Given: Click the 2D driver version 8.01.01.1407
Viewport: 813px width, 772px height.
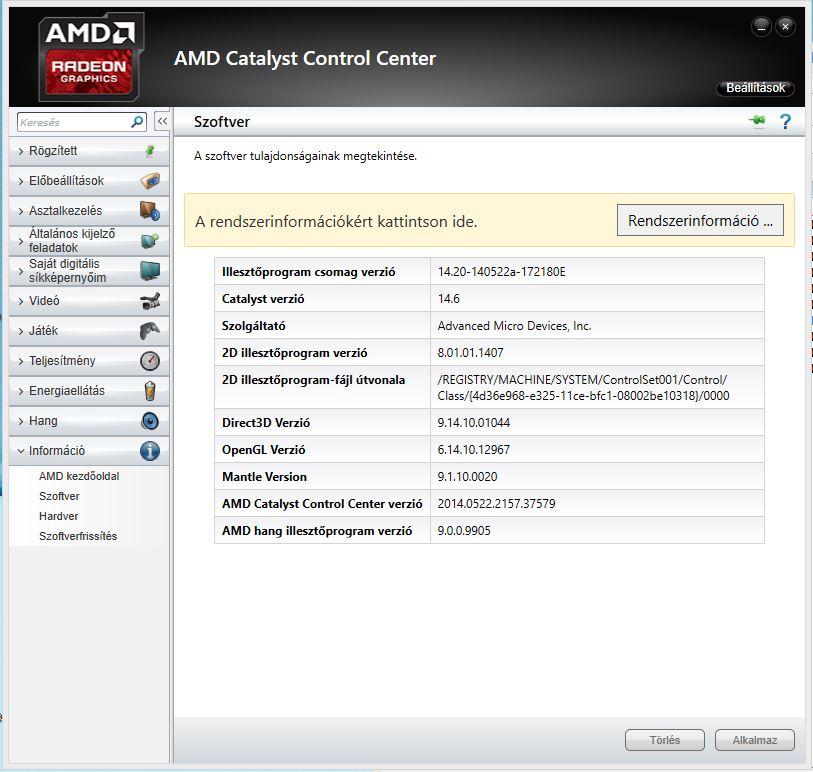Looking at the screenshot, I should point(470,353).
